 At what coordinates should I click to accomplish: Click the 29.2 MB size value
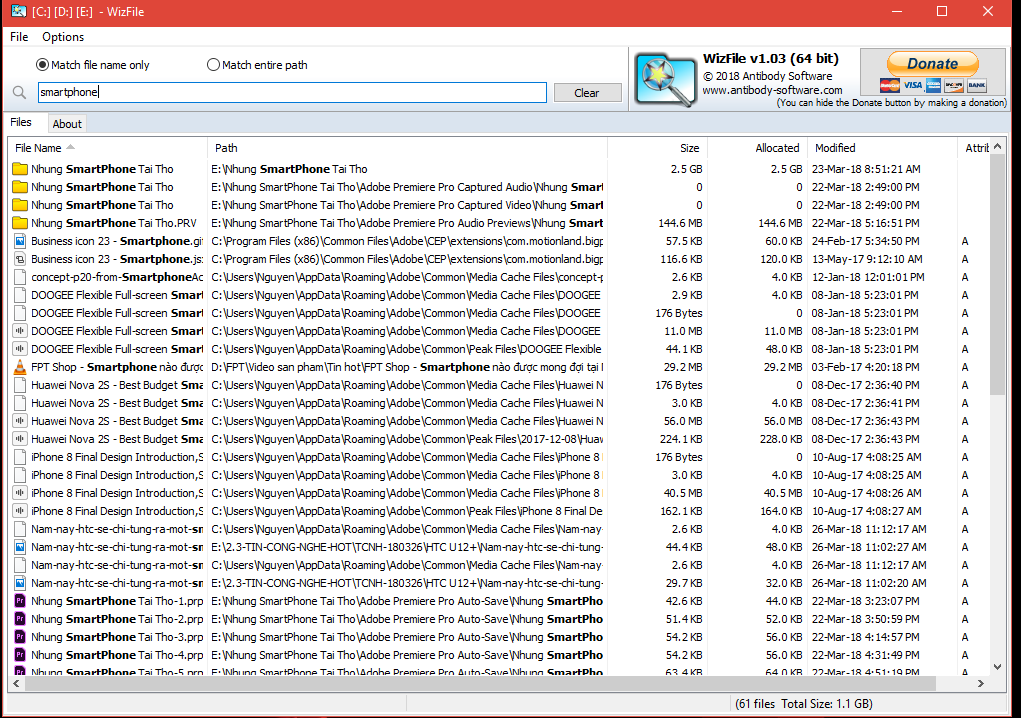tap(683, 367)
